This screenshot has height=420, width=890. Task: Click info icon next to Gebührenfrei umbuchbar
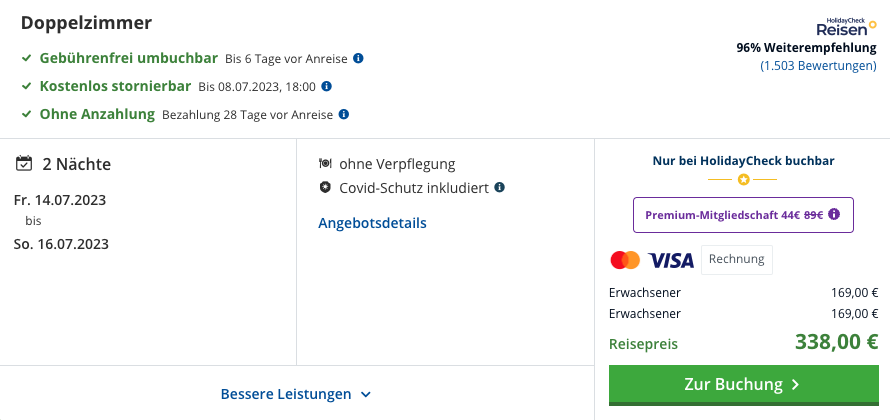pyautogui.click(x=358, y=58)
